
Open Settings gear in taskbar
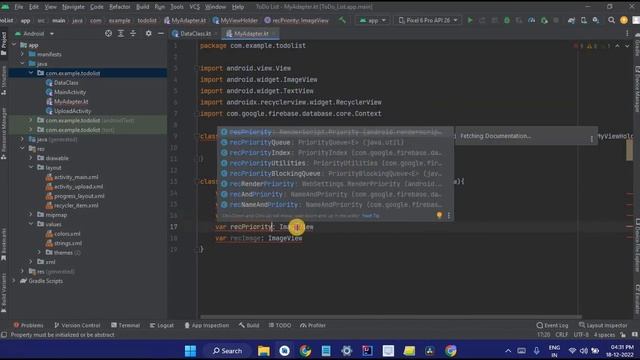tap(347, 351)
